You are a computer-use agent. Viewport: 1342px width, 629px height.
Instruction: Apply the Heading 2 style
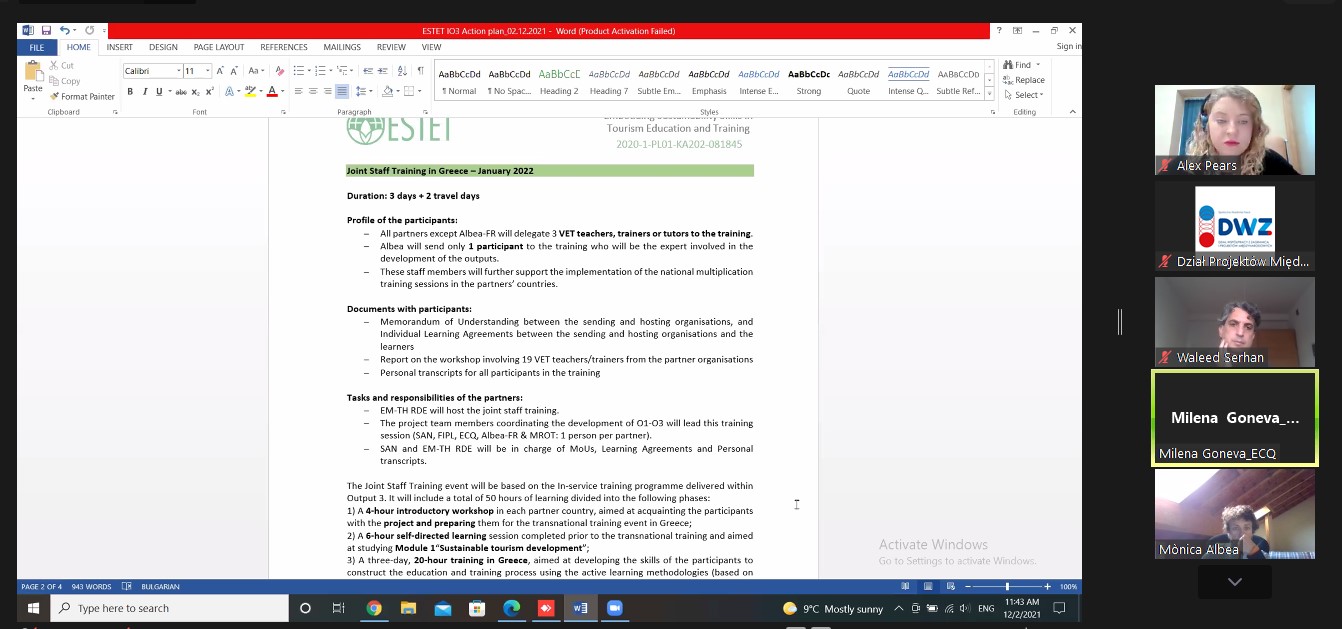(559, 82)
